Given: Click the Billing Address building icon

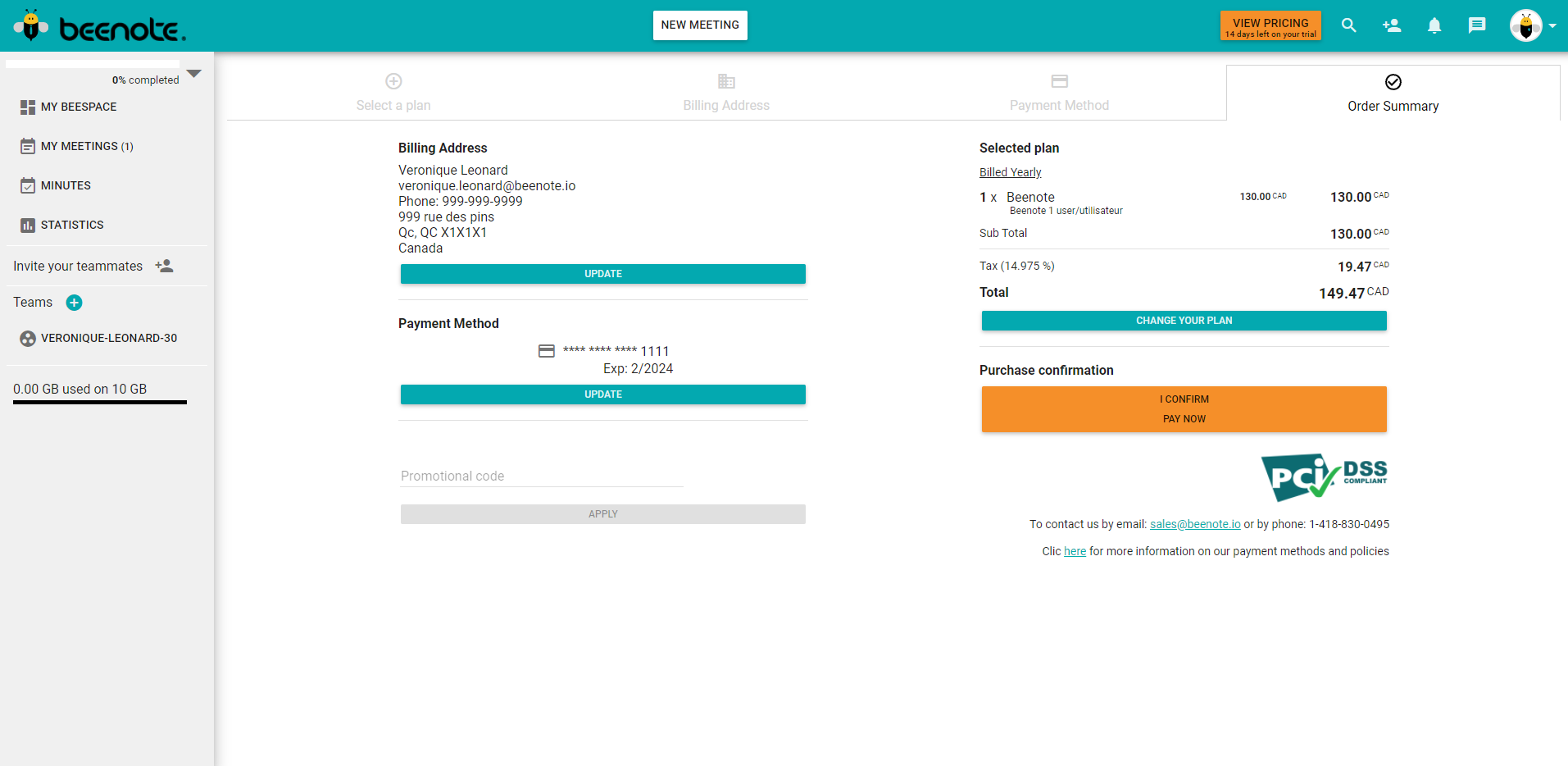Looking at the screenshot, I should [726, 81].
